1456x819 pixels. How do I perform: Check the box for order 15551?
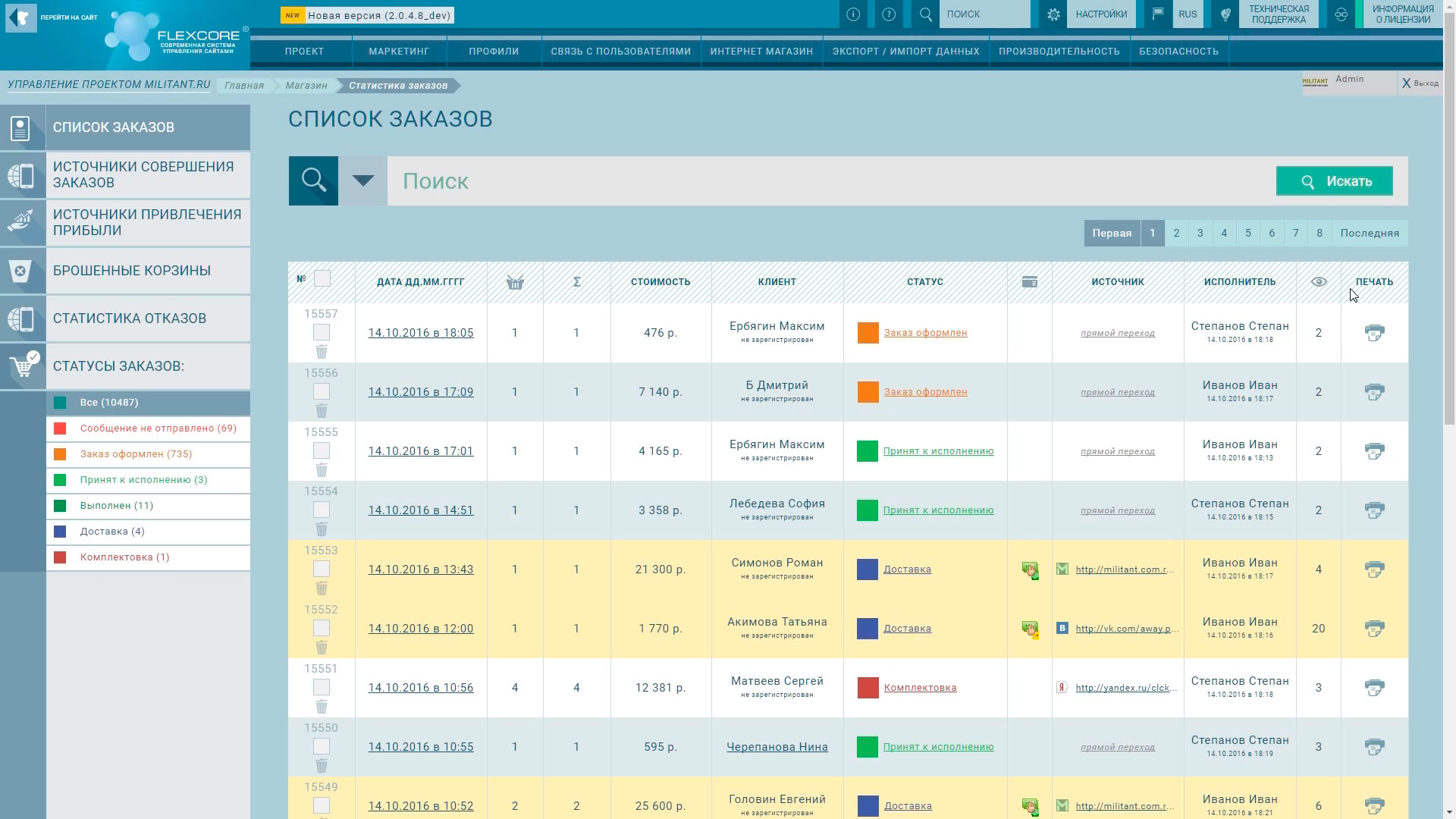point(322,687)
